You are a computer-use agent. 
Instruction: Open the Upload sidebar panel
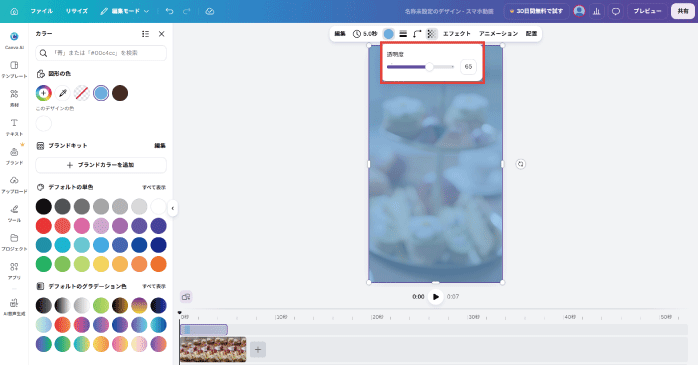point(14,184)
